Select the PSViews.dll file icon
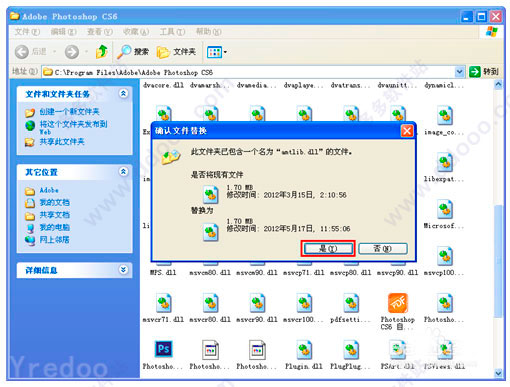510x387 pixels. (x=445, y=350)
